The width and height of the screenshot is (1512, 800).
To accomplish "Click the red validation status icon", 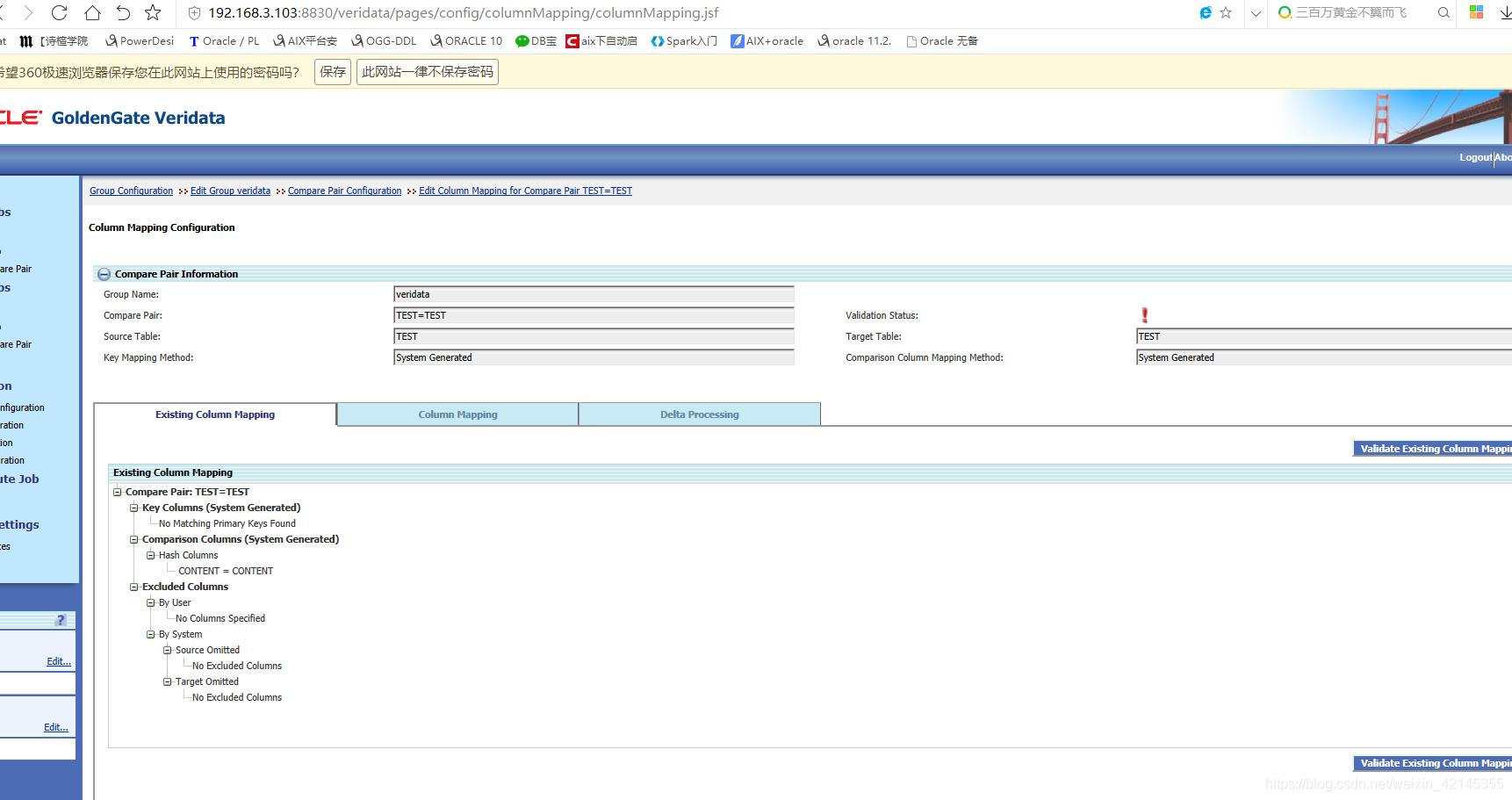I will (x=1144, y=315).
